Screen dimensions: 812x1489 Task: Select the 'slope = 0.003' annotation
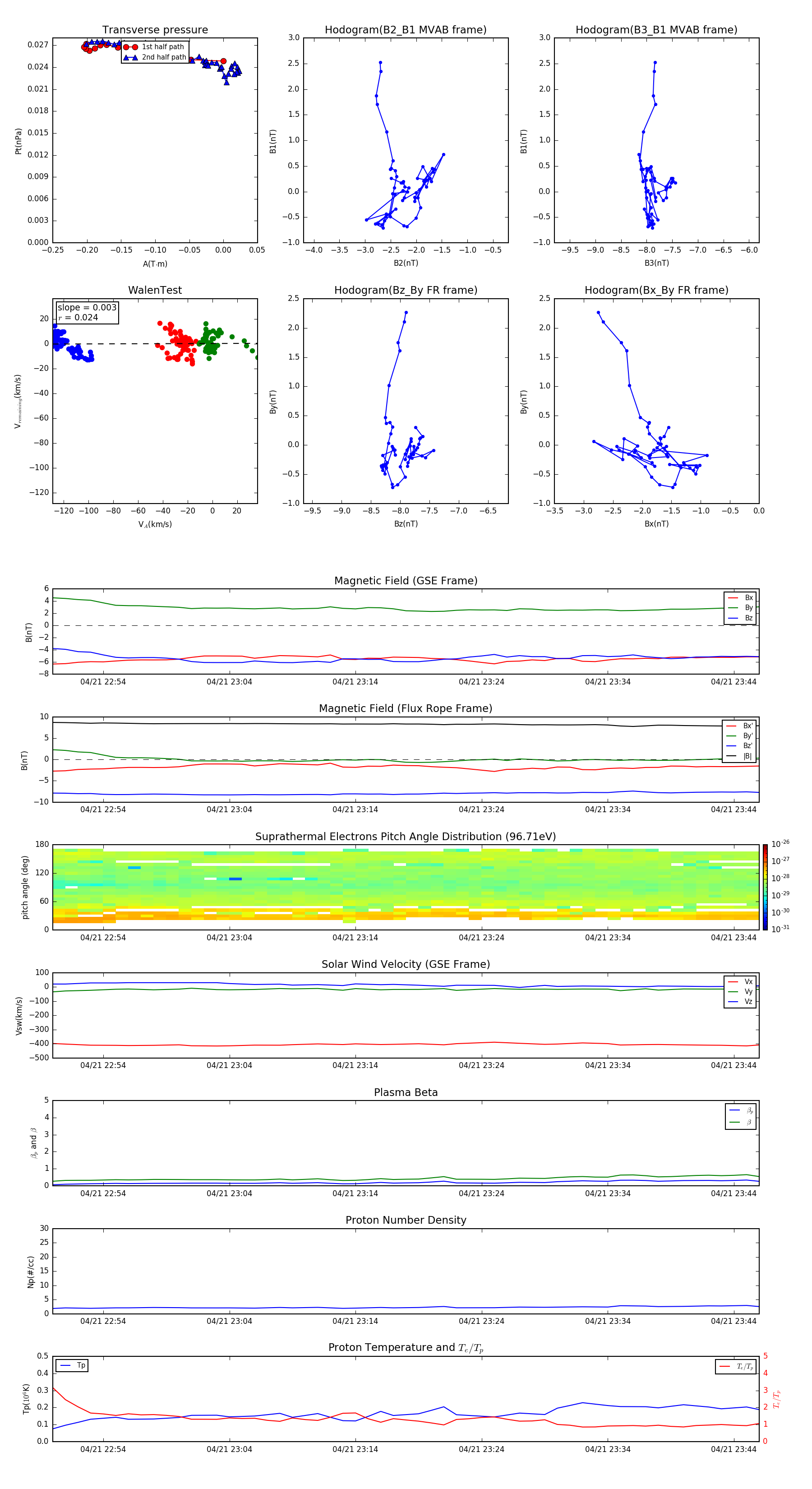(x=87, y=308)
